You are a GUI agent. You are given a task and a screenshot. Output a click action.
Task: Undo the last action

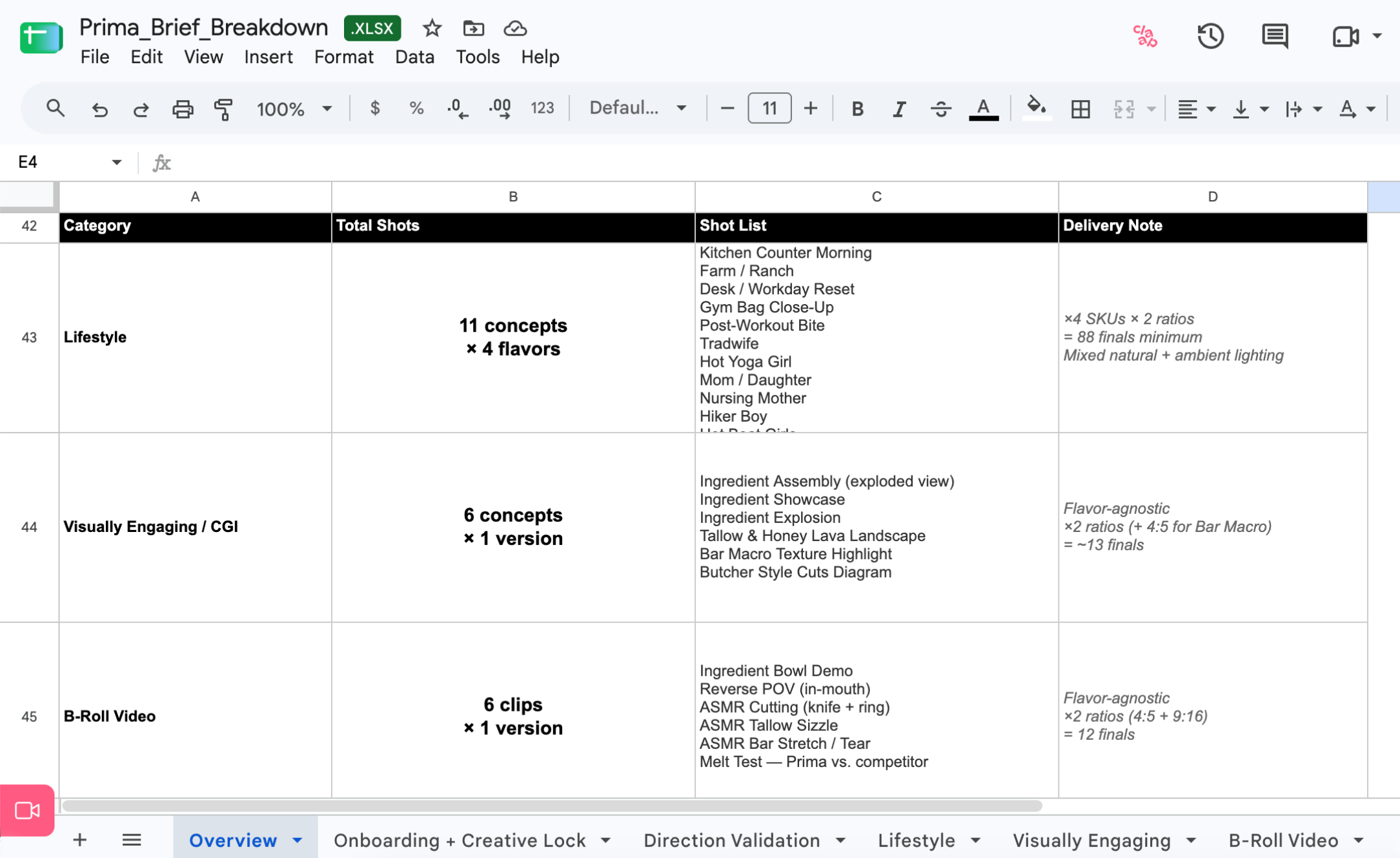coord(99,108)
